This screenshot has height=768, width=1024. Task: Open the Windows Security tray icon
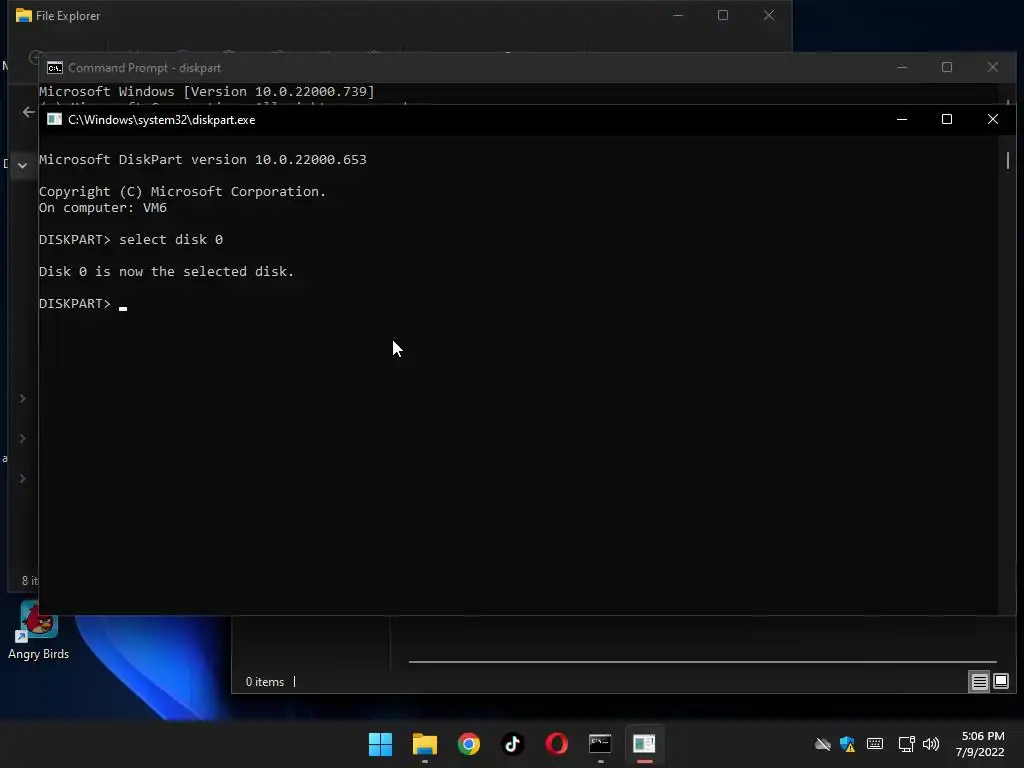pos(848,744)
